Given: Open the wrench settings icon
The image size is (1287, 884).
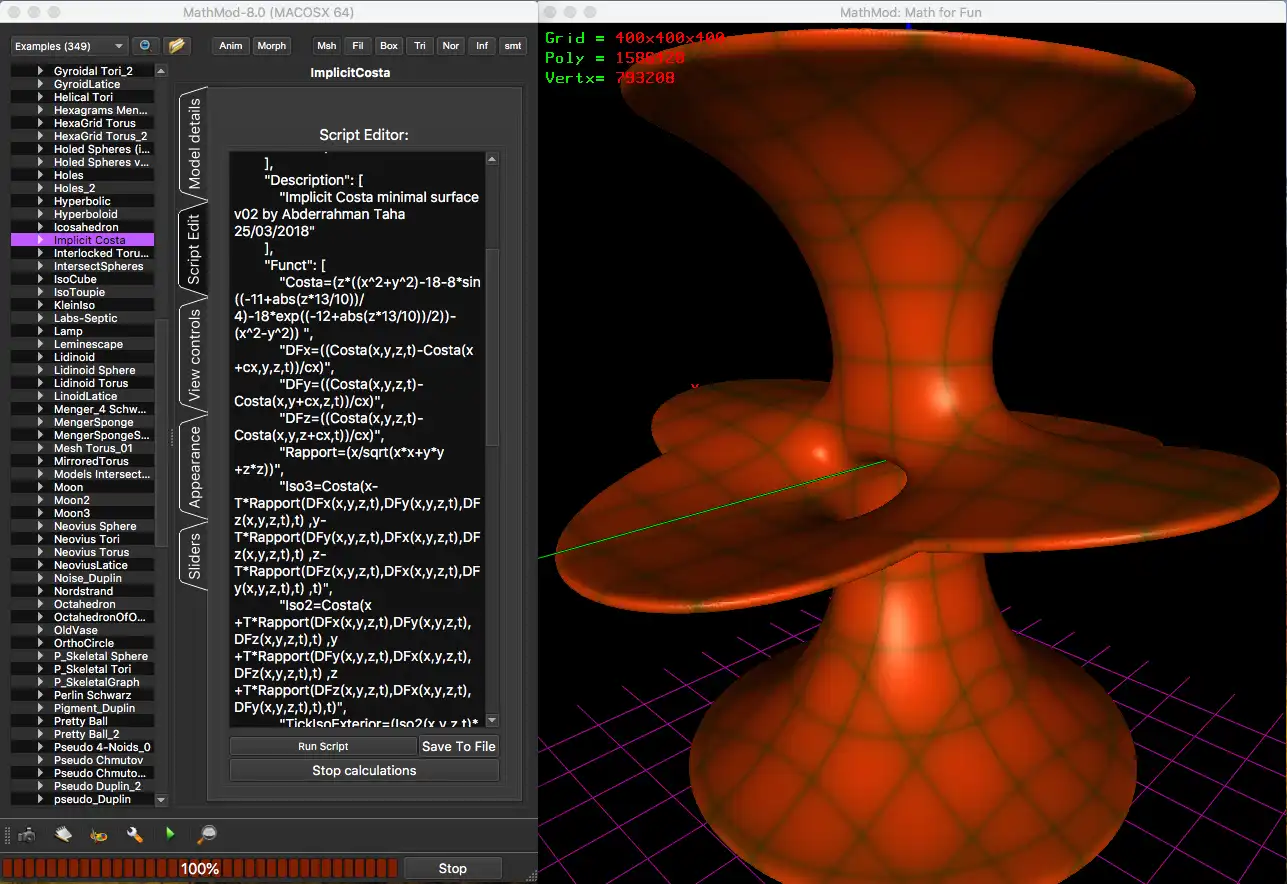Looking at the screenshot, I should pos(135,834).
